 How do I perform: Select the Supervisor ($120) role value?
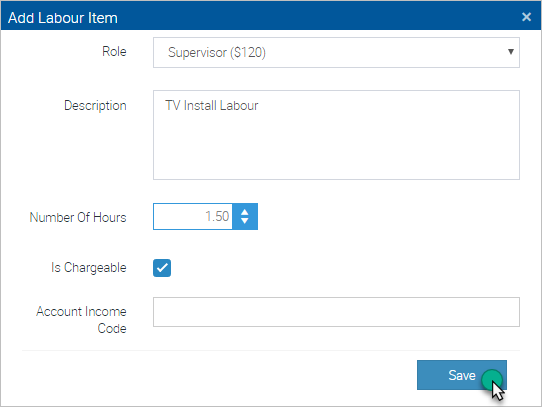tap(217, 53)
